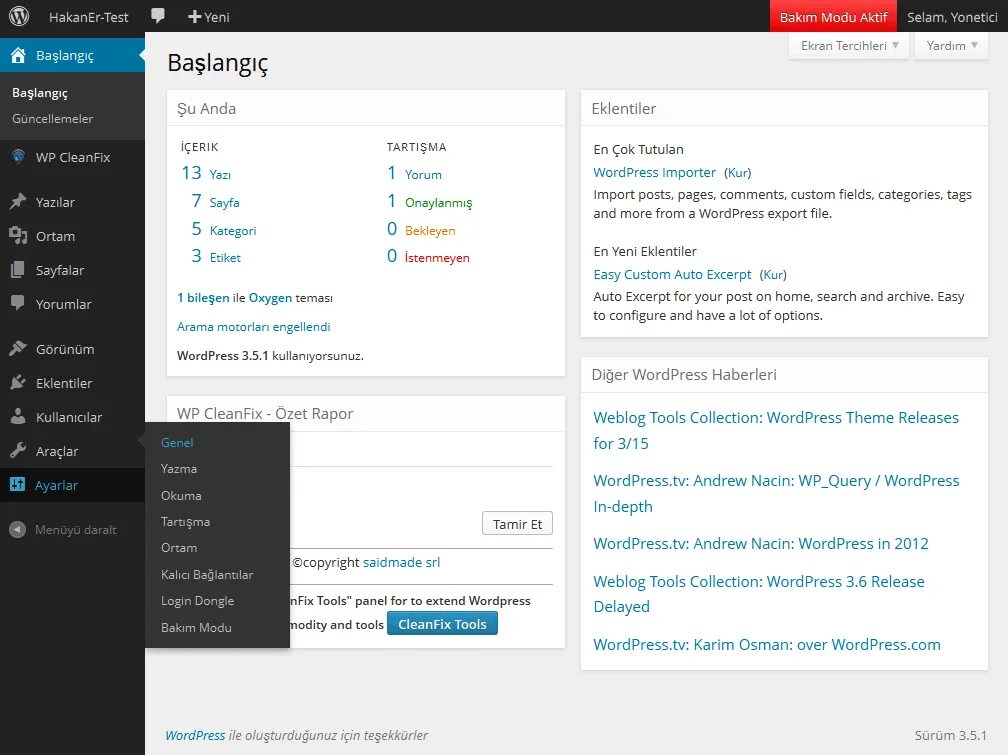Open the 3 Etiket link
1008x755 pixels.
point(216,257)
